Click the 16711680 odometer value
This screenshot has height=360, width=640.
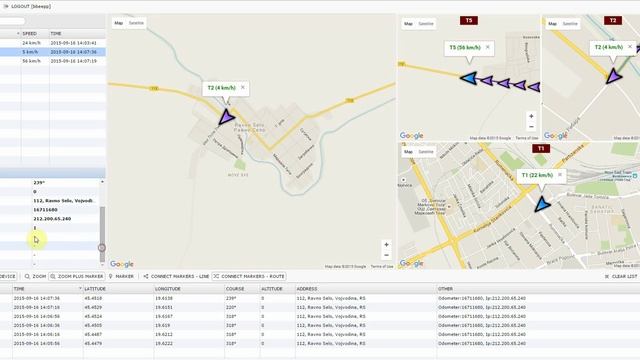pyautogui.click(x=45, y=210)
